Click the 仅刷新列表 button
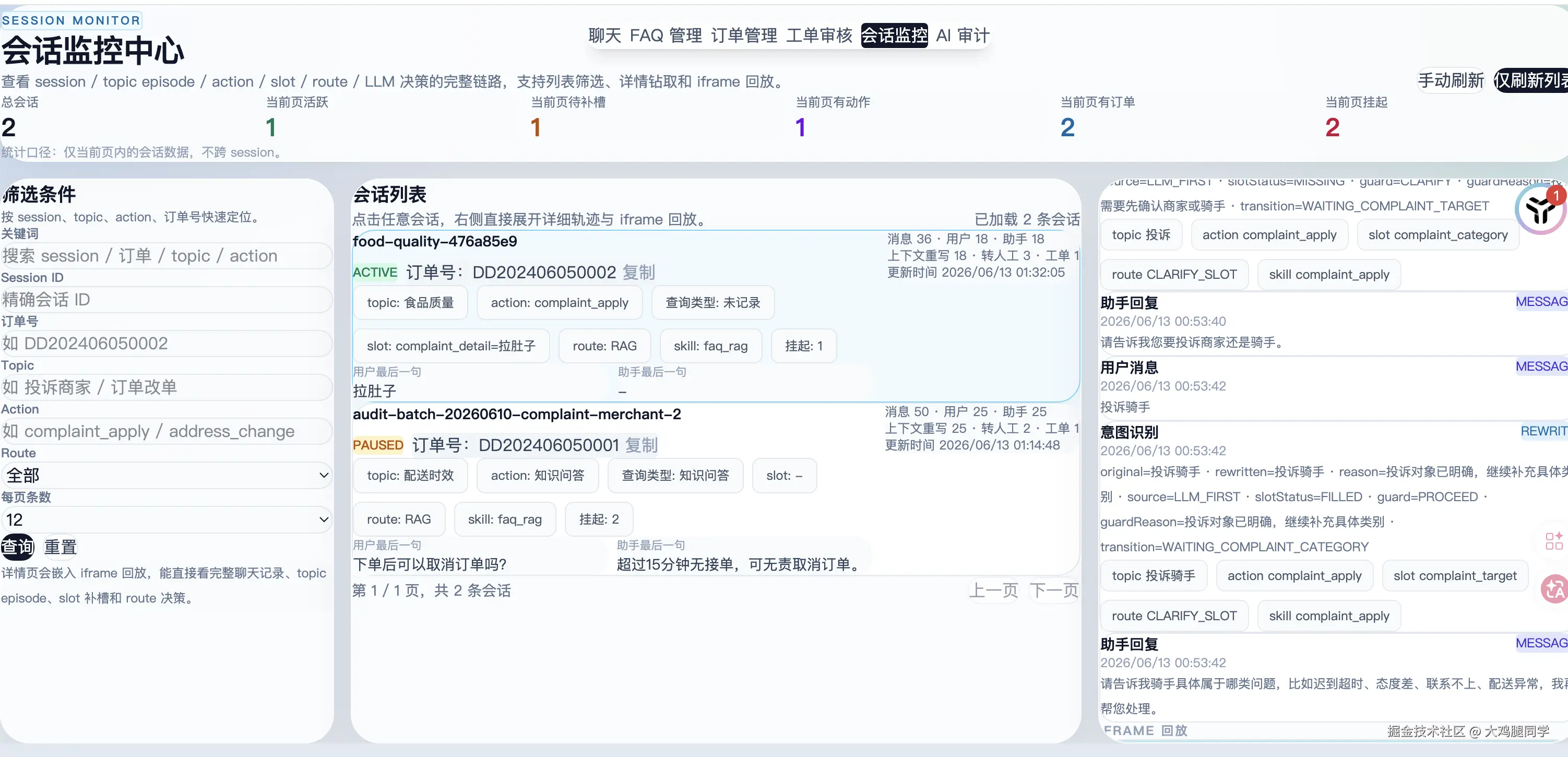Image resolution: width=1568 pixels, height=757 pixels. click(1531, 80)
